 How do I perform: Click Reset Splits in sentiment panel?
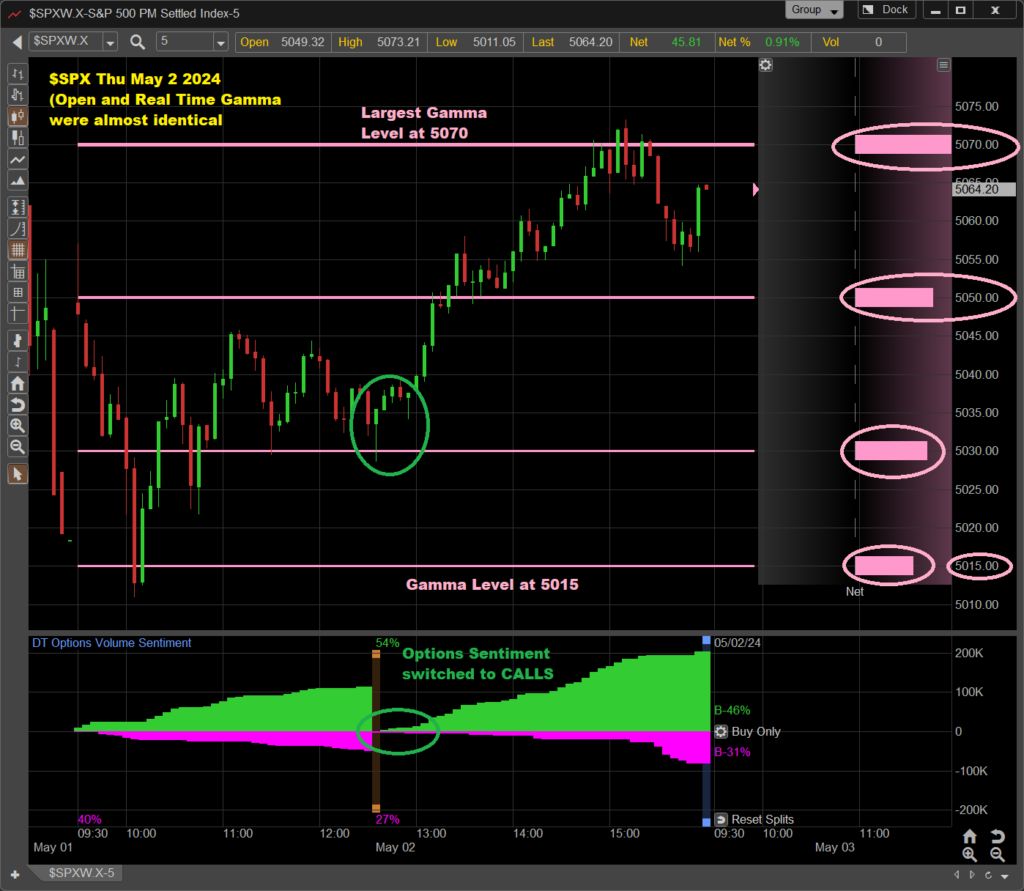pyautogui.click(x=756, y=819)
